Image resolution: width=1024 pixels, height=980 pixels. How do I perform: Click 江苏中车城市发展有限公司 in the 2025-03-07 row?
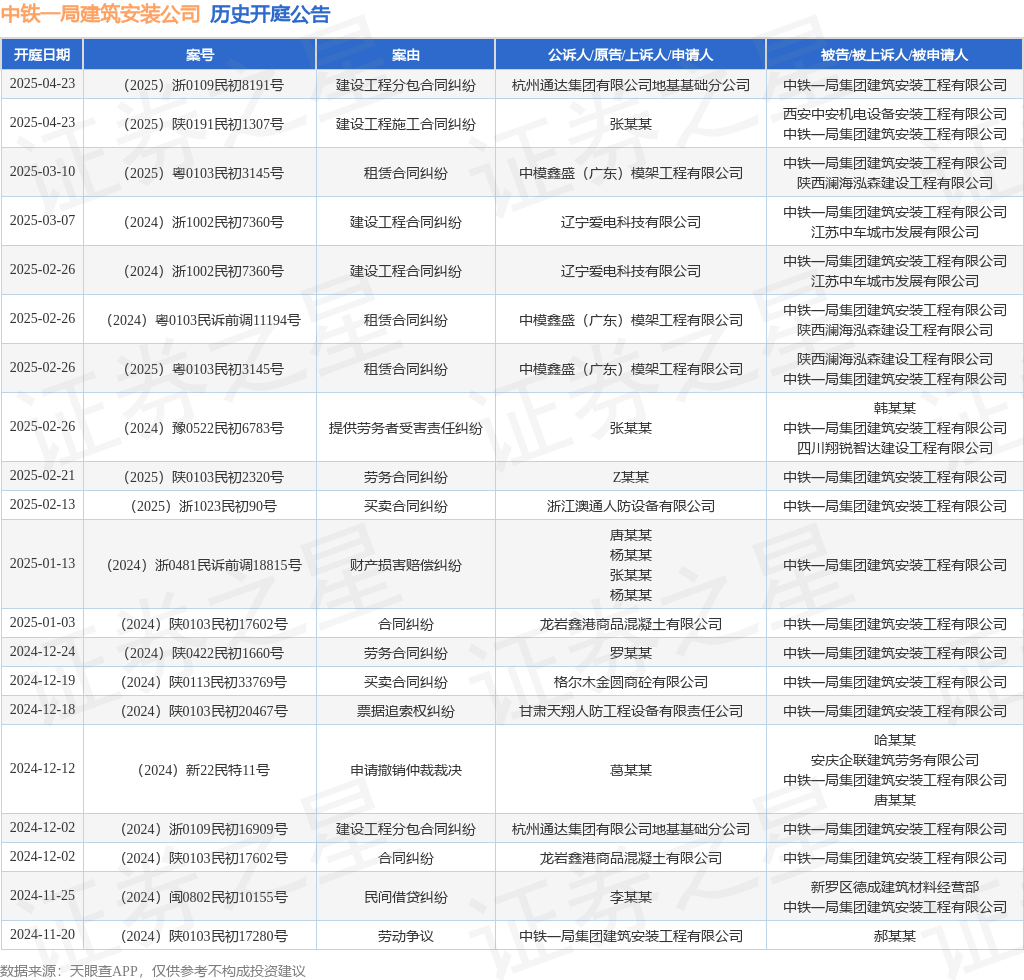895,232
